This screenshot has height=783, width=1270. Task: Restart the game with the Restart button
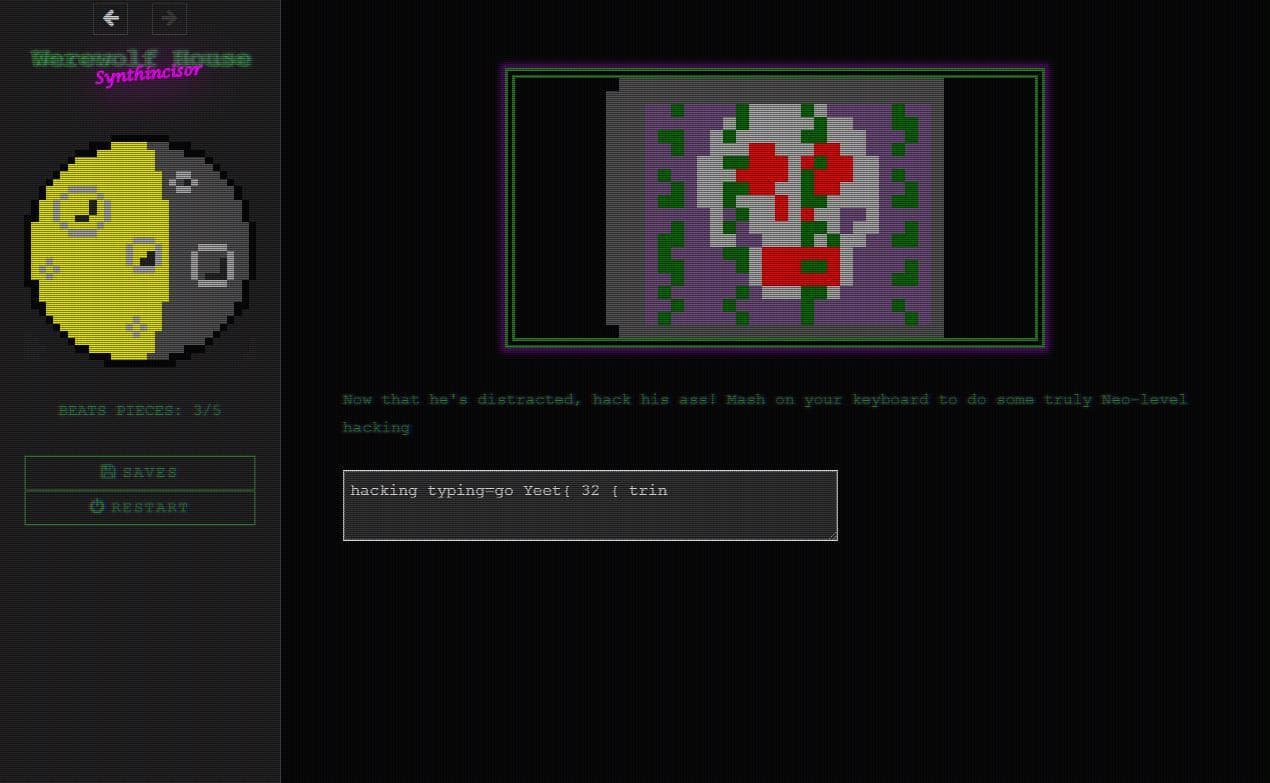[140, 507]
